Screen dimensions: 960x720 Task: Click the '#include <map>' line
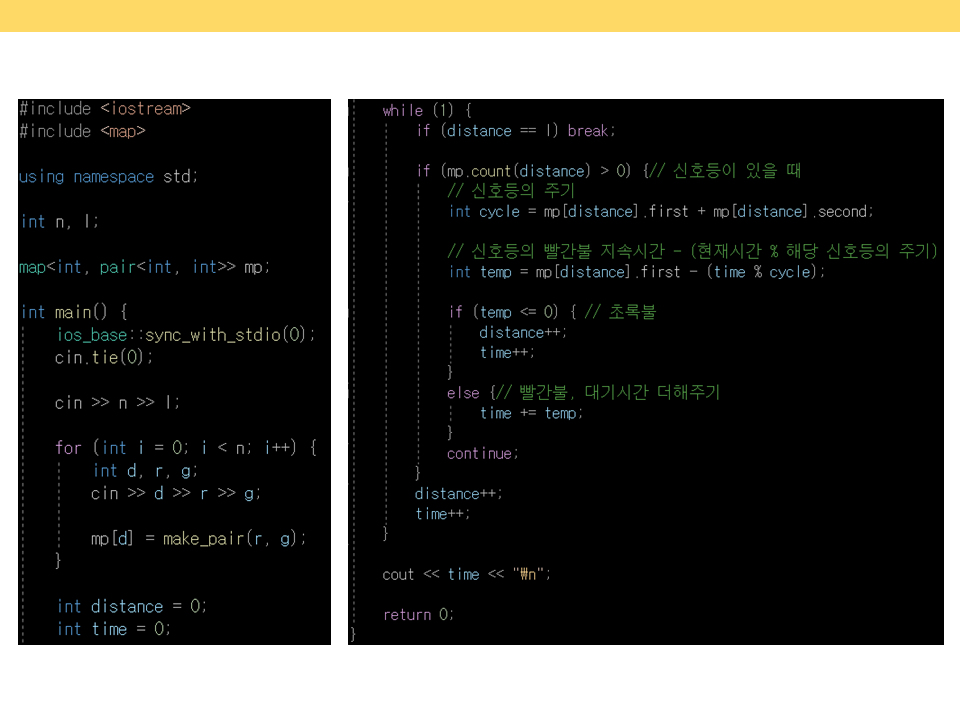click(82, 132)
